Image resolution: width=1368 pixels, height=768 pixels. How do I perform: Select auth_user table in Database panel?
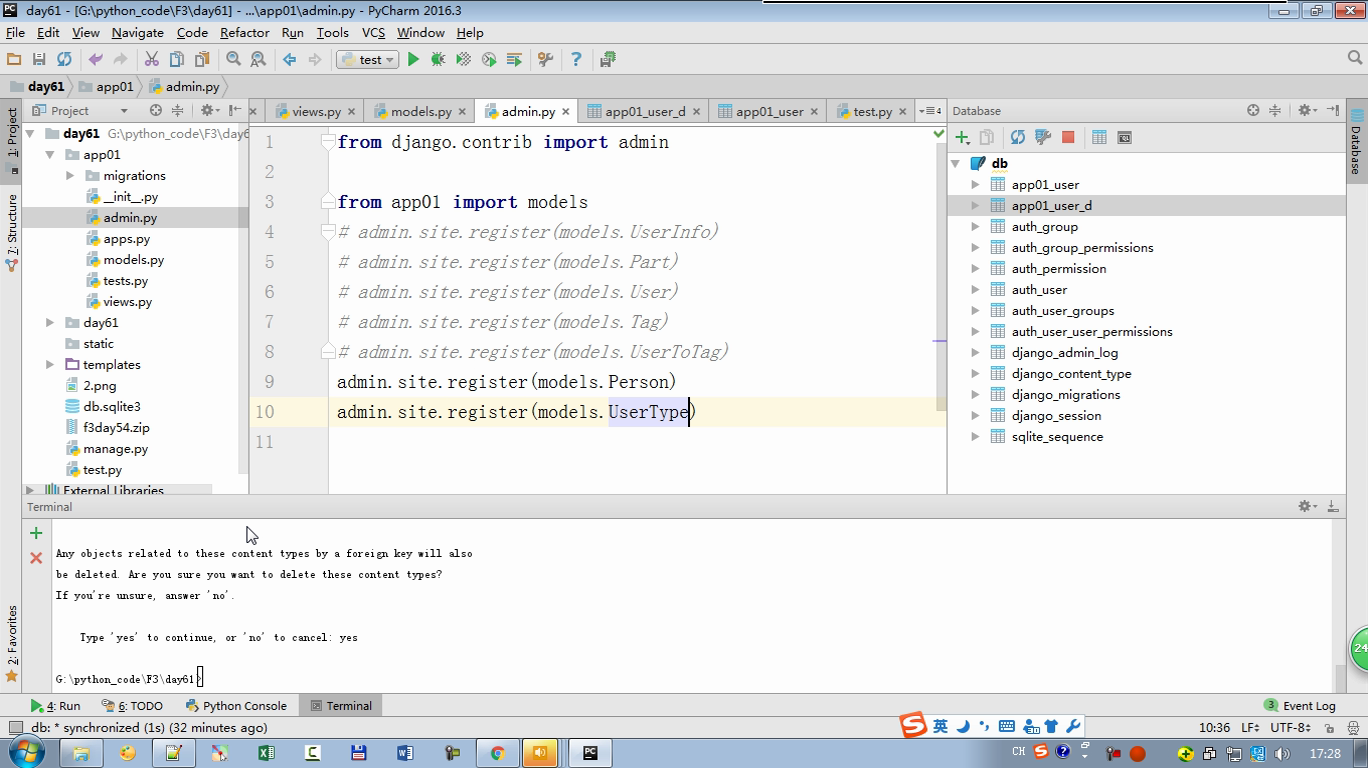click(x=1039, y=290)
